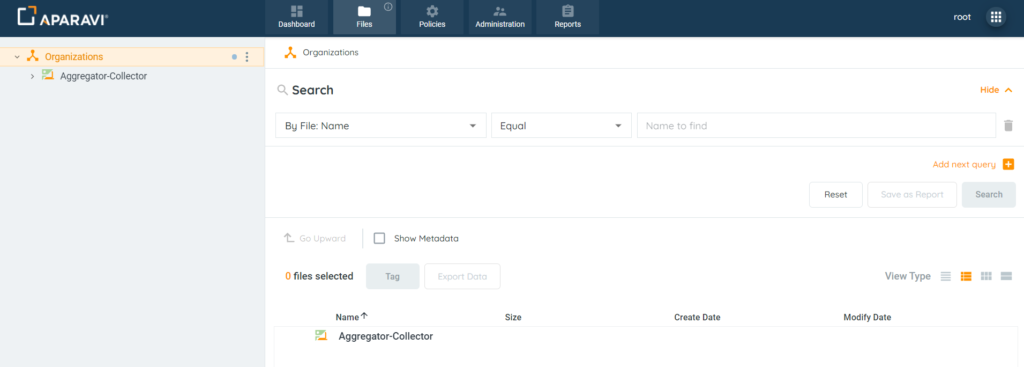1024x367 pixels.
Task: Open the Policies tab
Action: [432, 17]
